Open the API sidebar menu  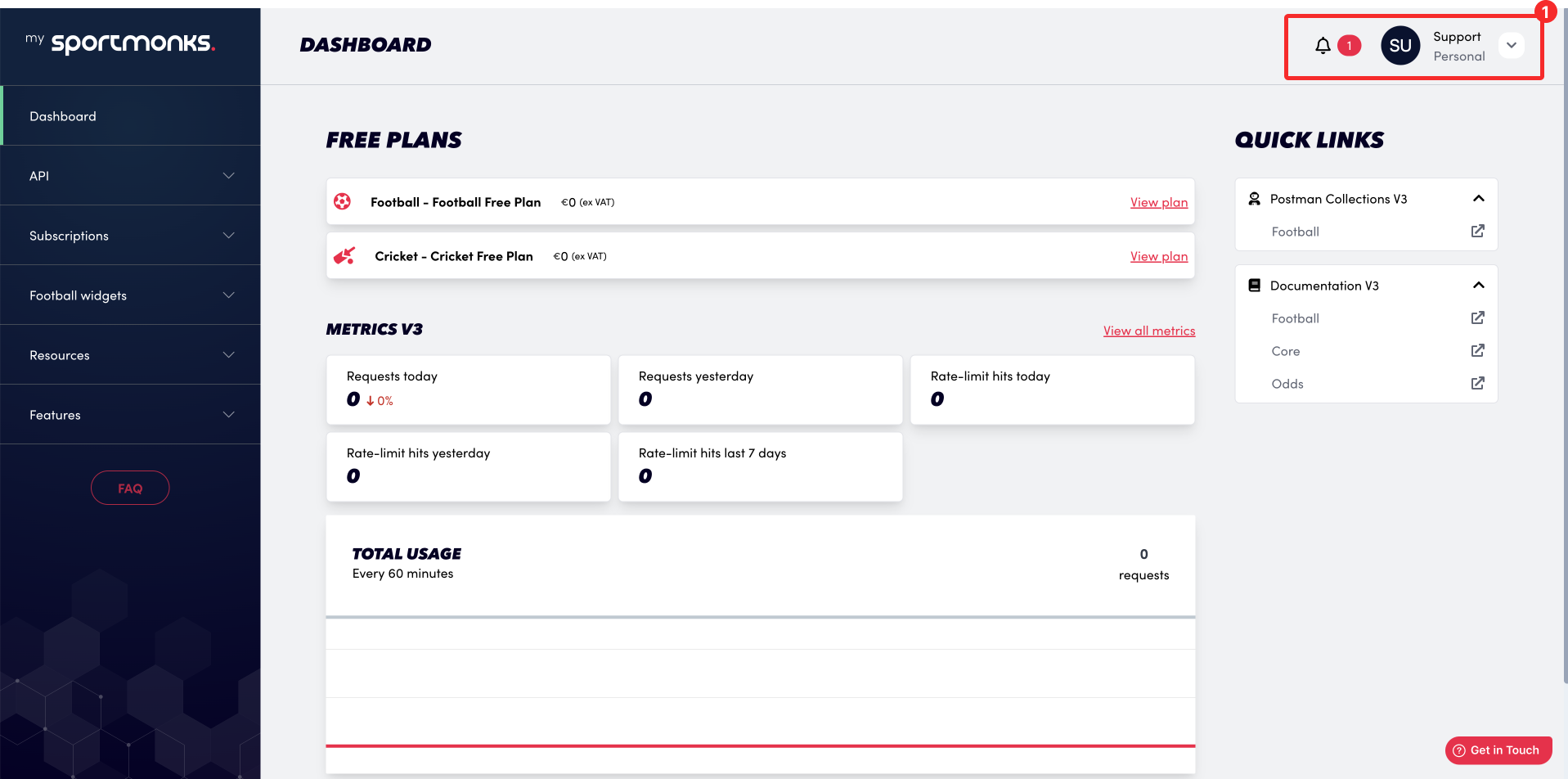click(x=131, y=176)
